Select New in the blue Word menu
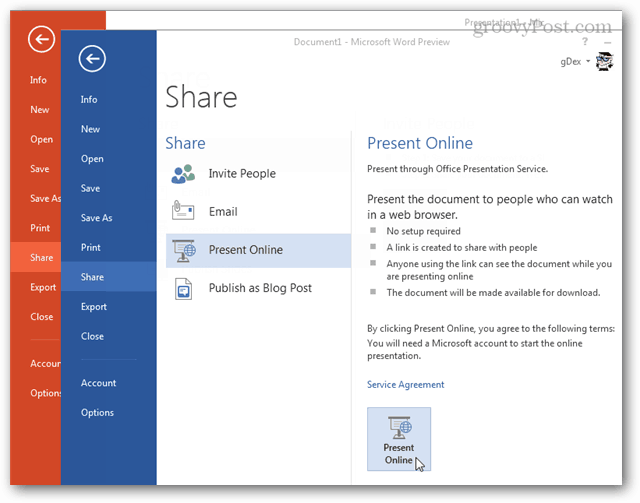 (x=90, y=129)
